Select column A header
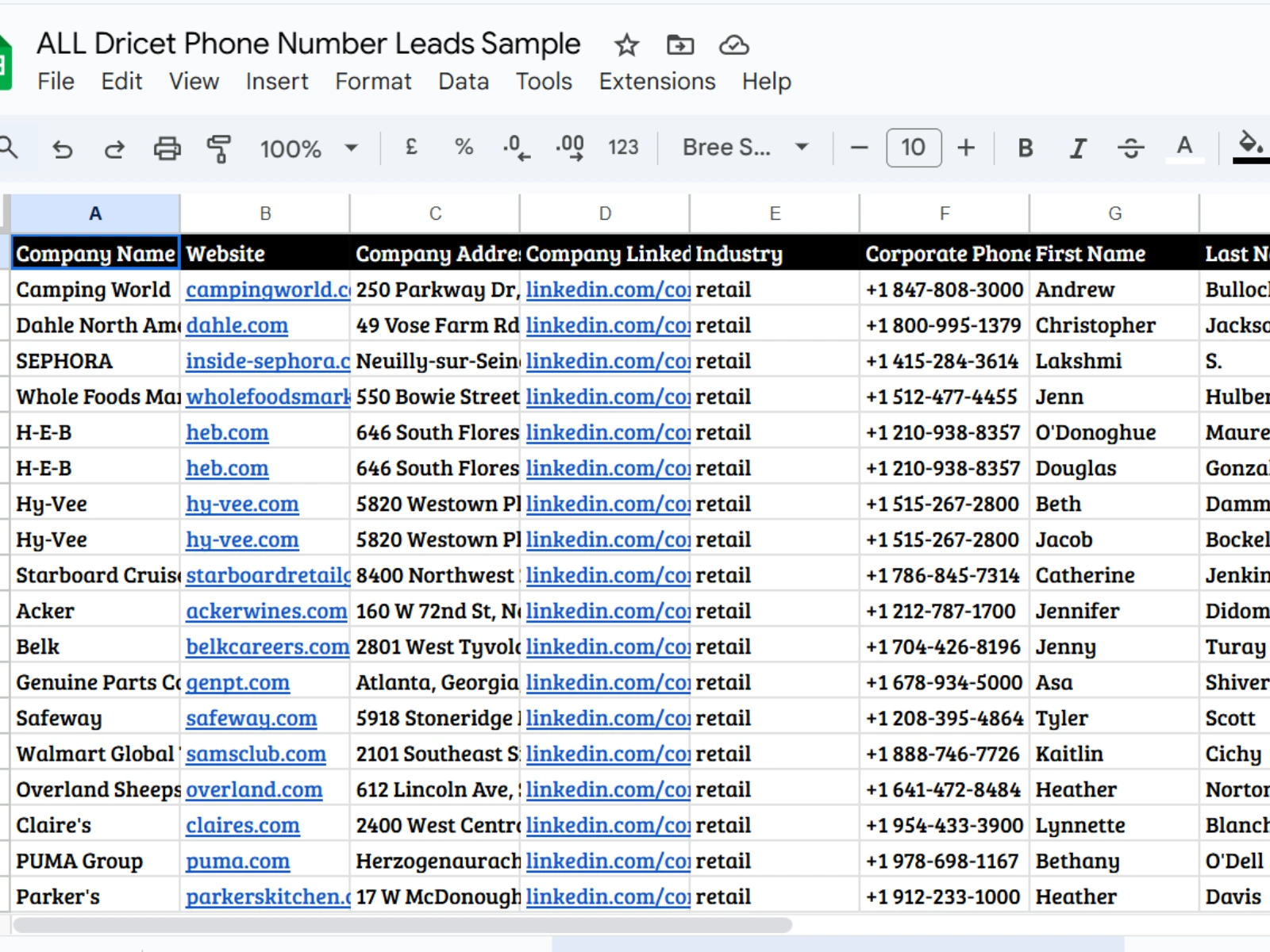Screen dimensions: 1270x952 coord(95,213)
